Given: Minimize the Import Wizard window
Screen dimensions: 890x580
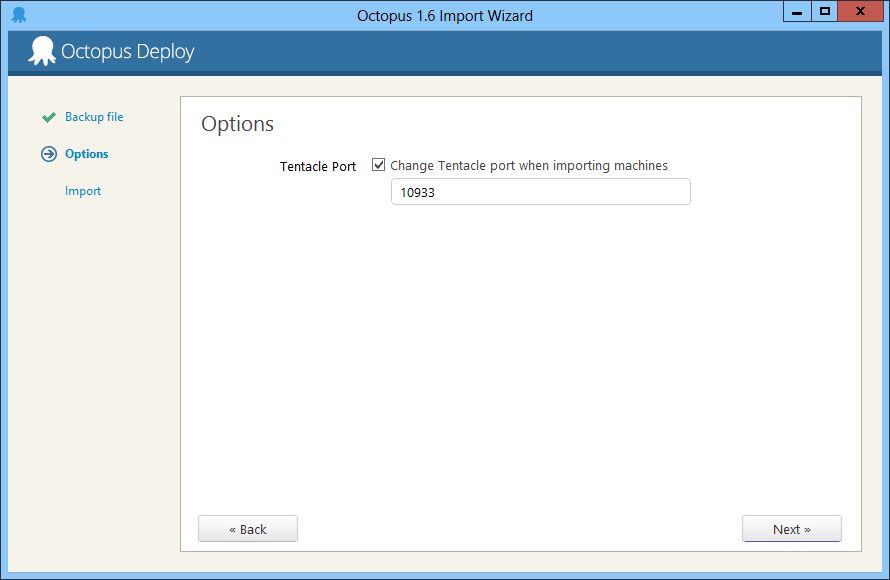Looking at the screenshot, I should click(x=796, y=12).
